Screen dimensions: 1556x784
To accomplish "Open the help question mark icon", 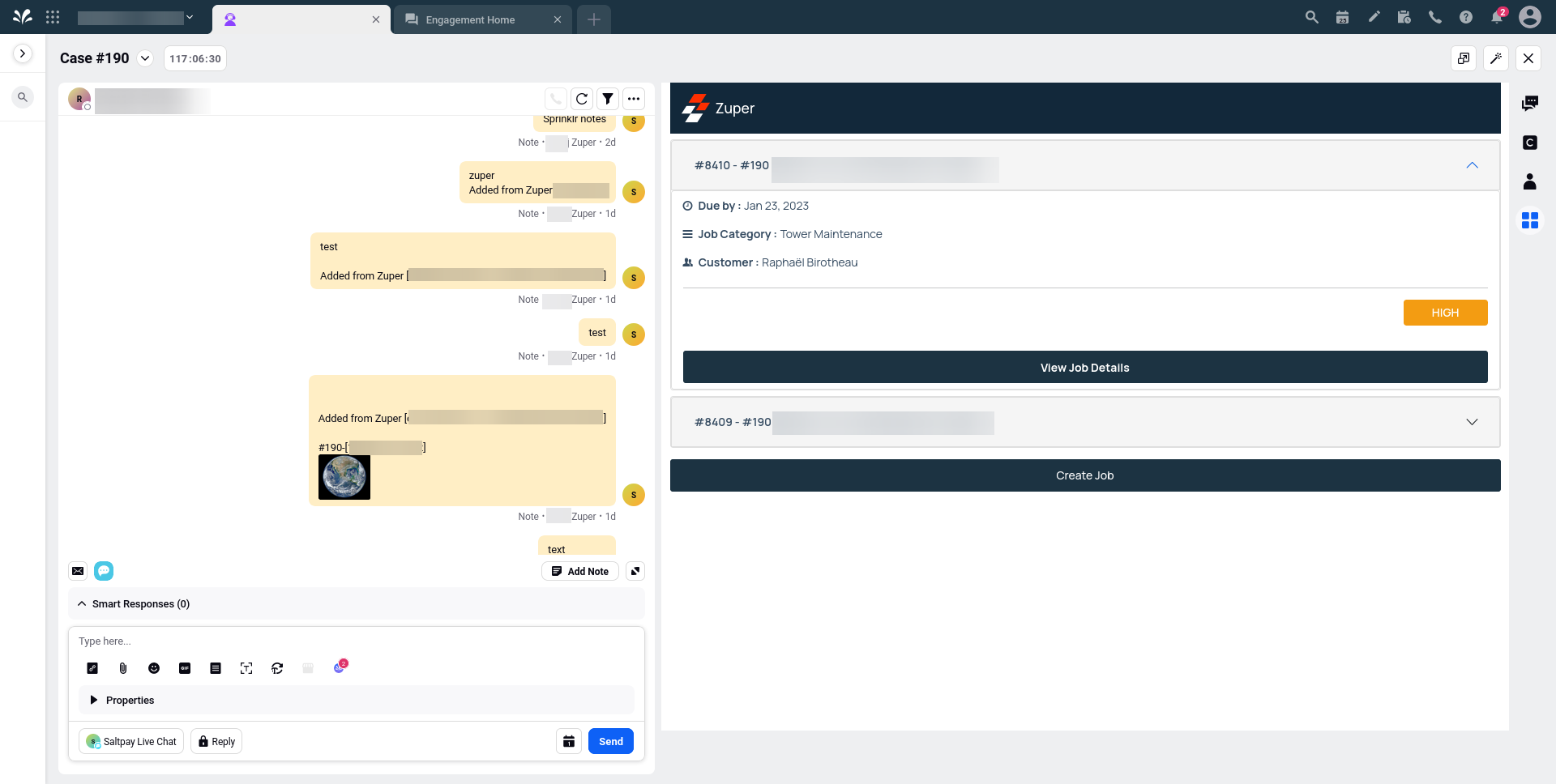I will click(x=1466, y=17).
